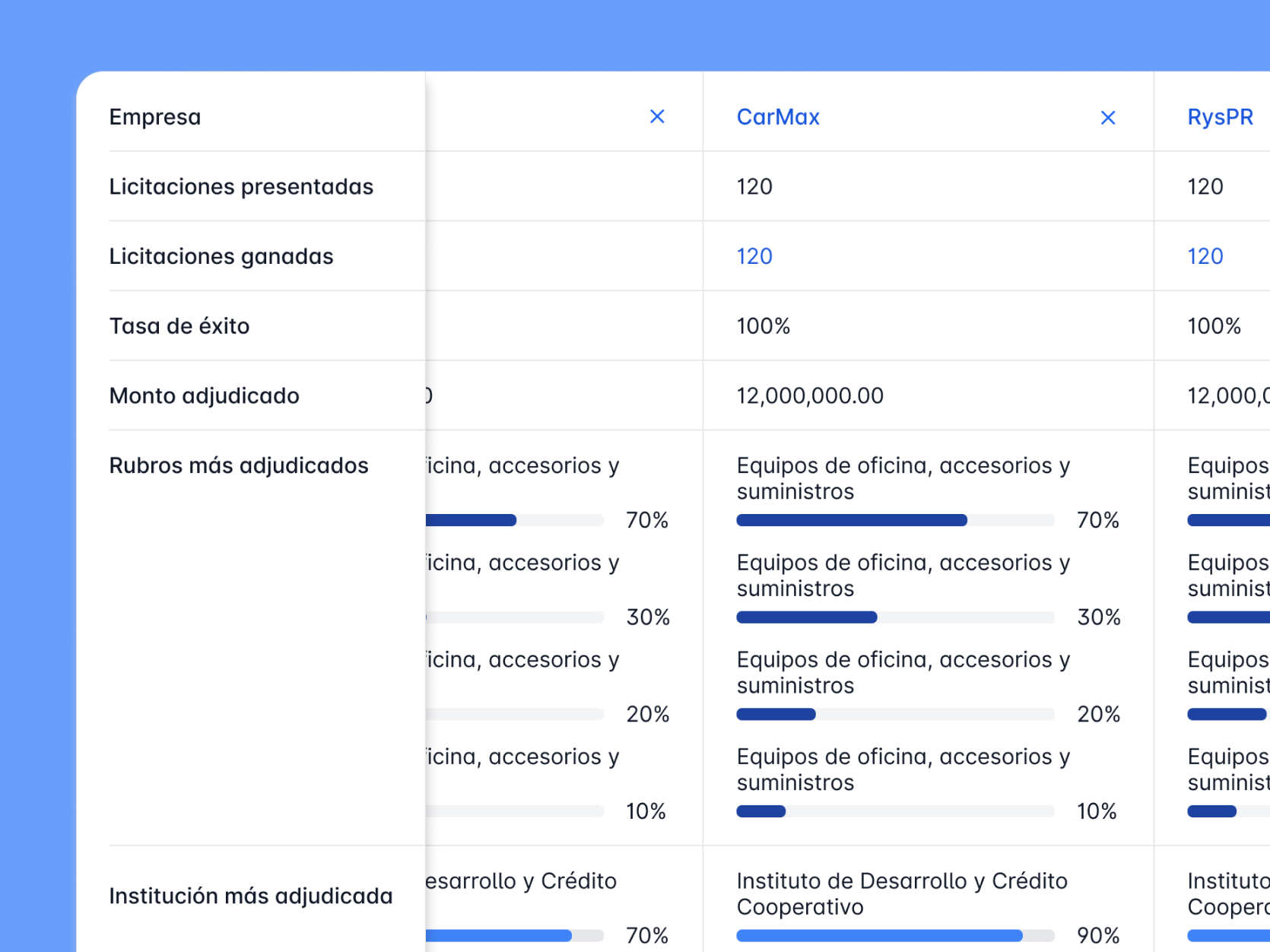Image resolution: width=1270 pixels, height=952 pixels.
Task: Click RysPR's Licitaciones ganadas value 120
Action: pyautogui.click(x=1205, y=256)
